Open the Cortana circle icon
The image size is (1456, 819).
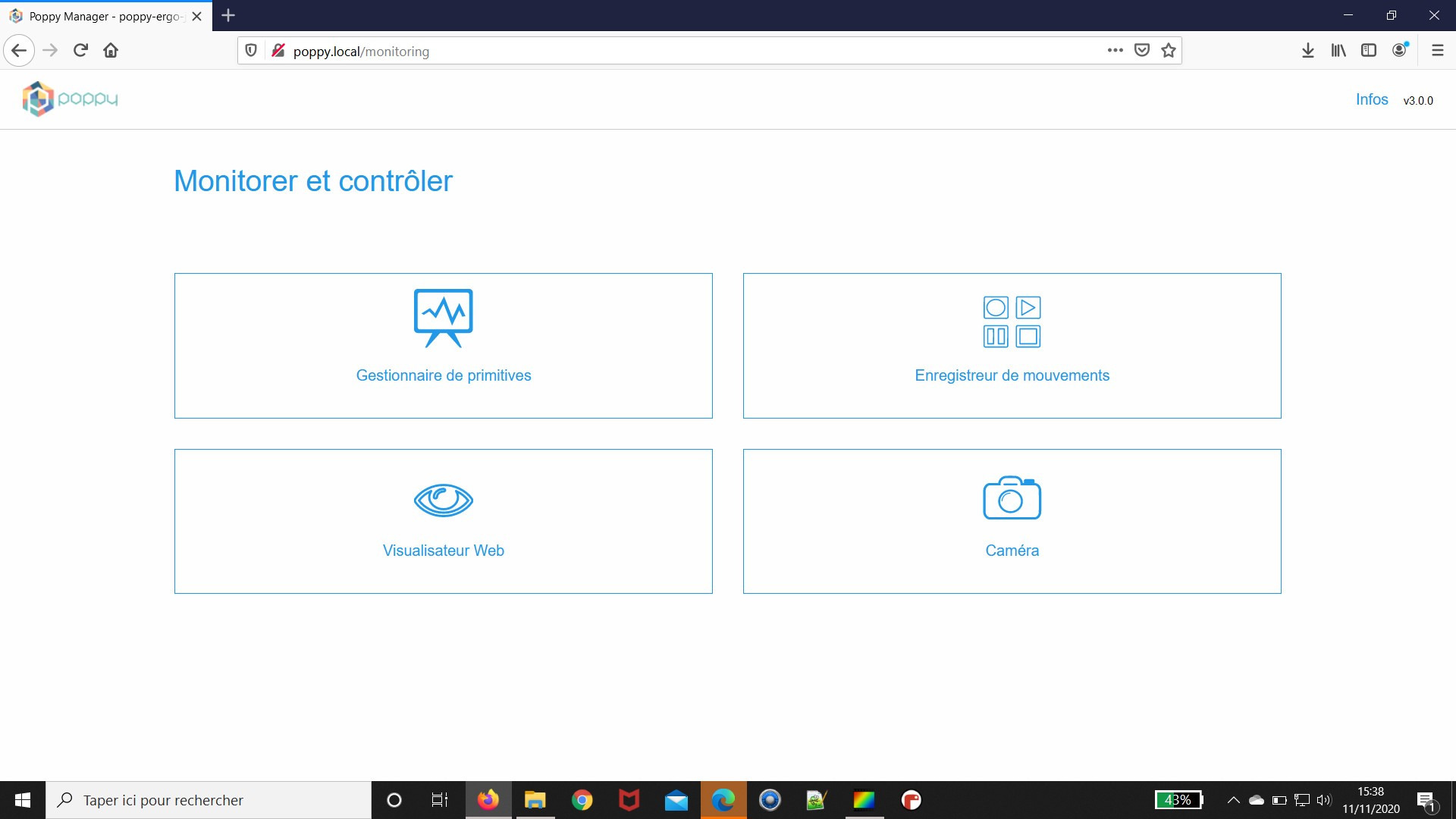(394, 800)
